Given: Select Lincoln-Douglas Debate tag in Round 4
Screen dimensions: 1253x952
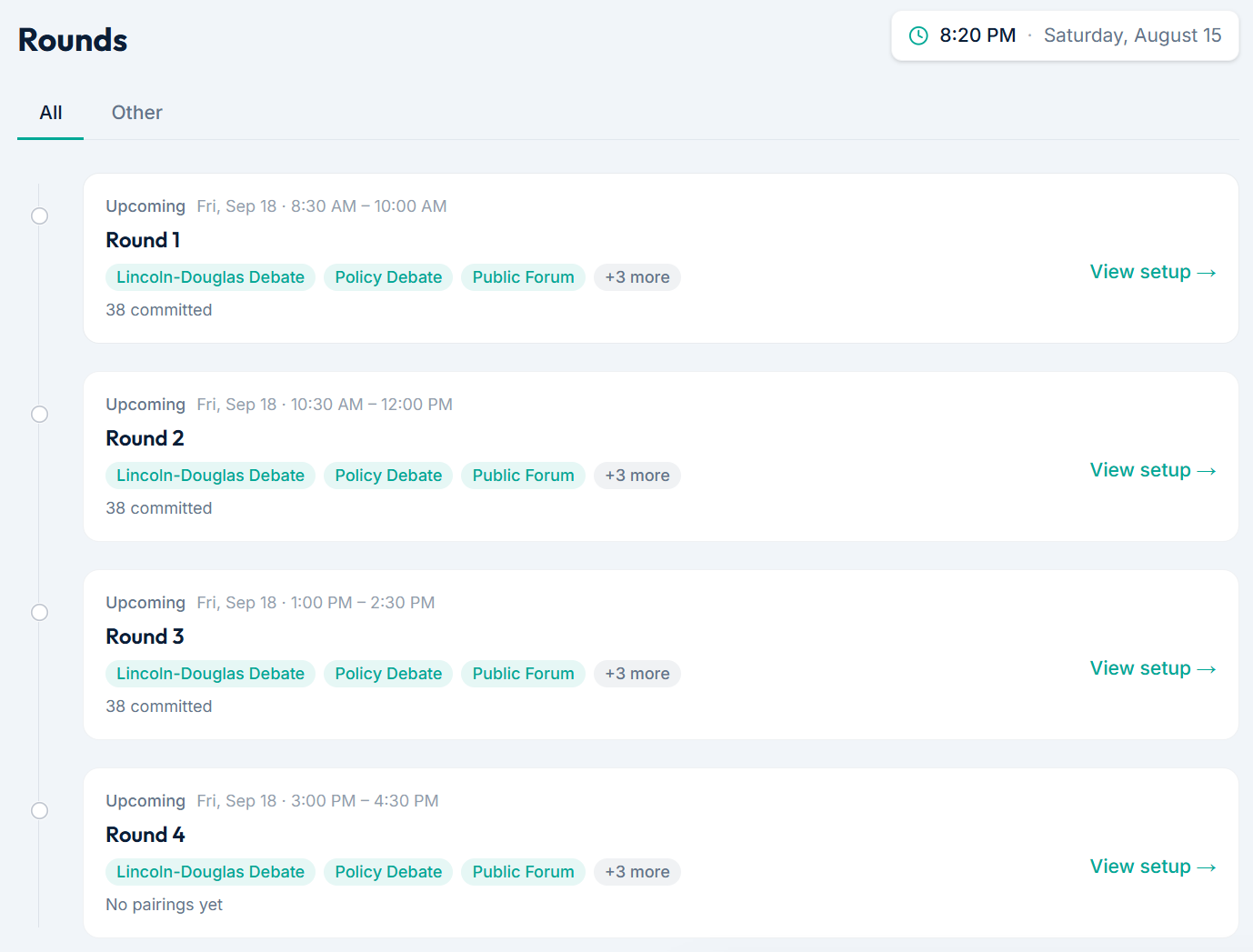Looking at the screenshot, I should click(211, 872).
